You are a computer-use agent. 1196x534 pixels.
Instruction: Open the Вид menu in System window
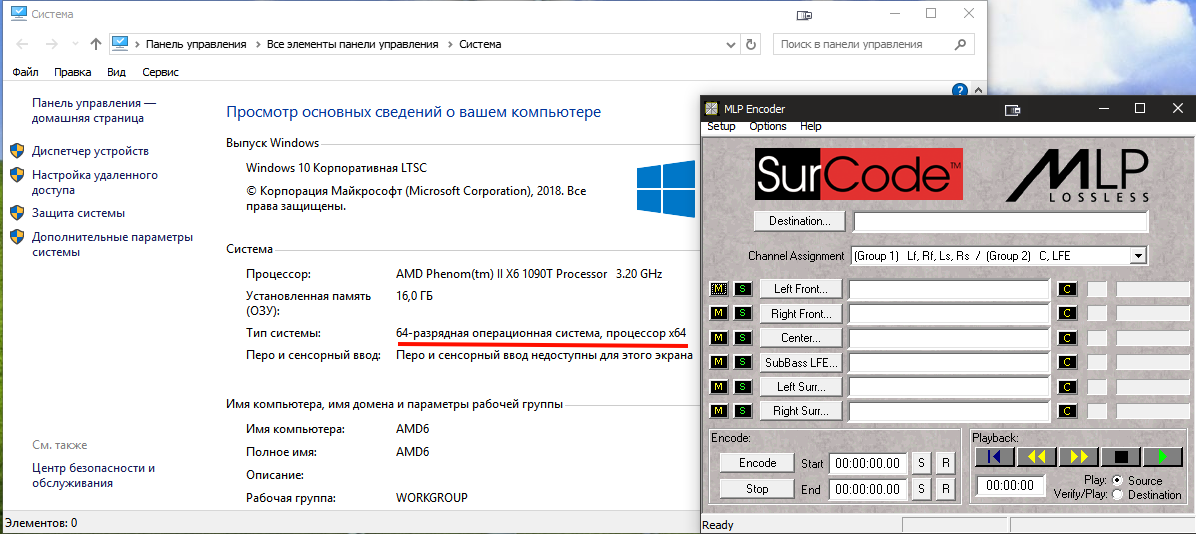116,72
